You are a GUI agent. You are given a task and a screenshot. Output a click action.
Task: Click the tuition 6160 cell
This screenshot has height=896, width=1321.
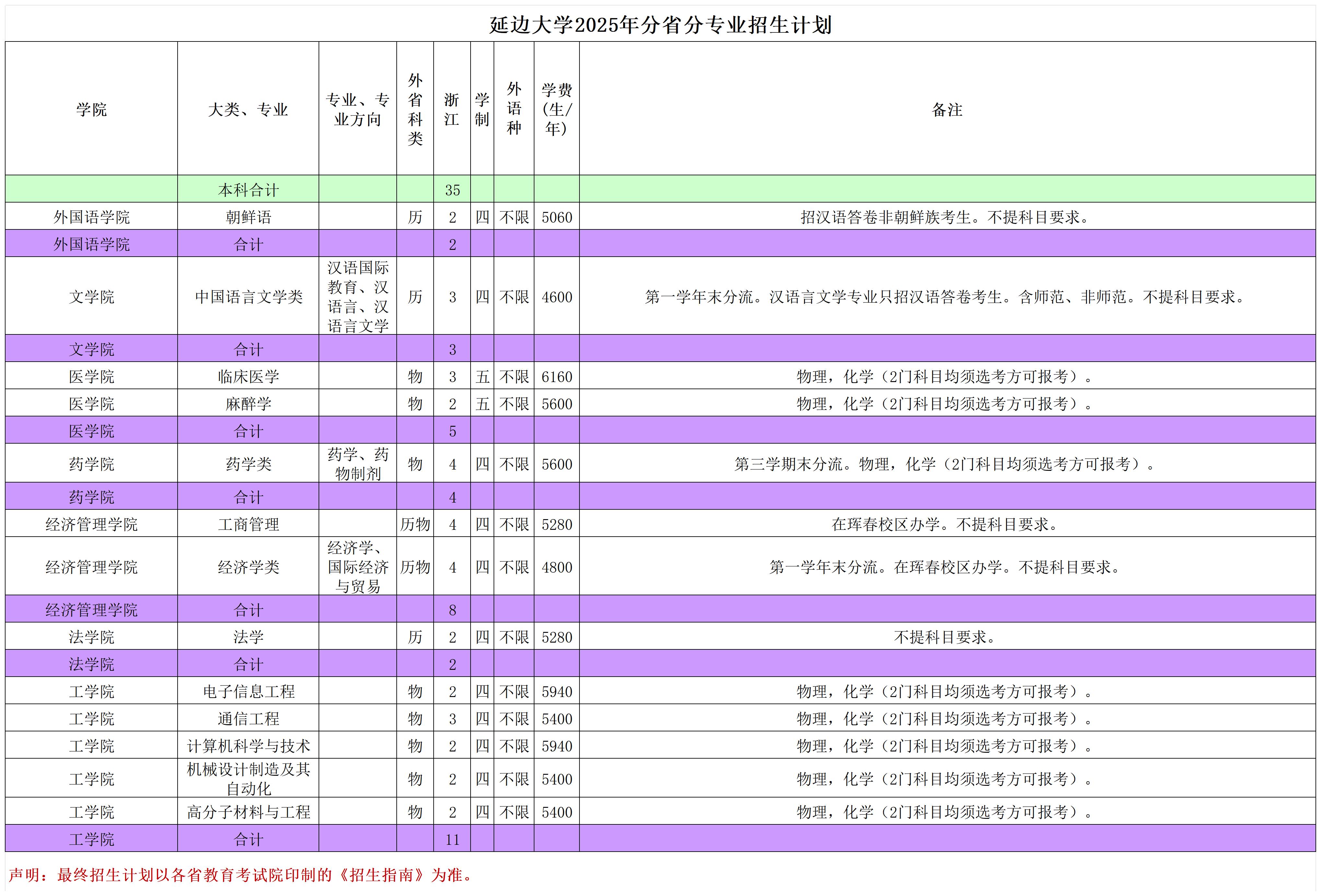coord(556,376)
